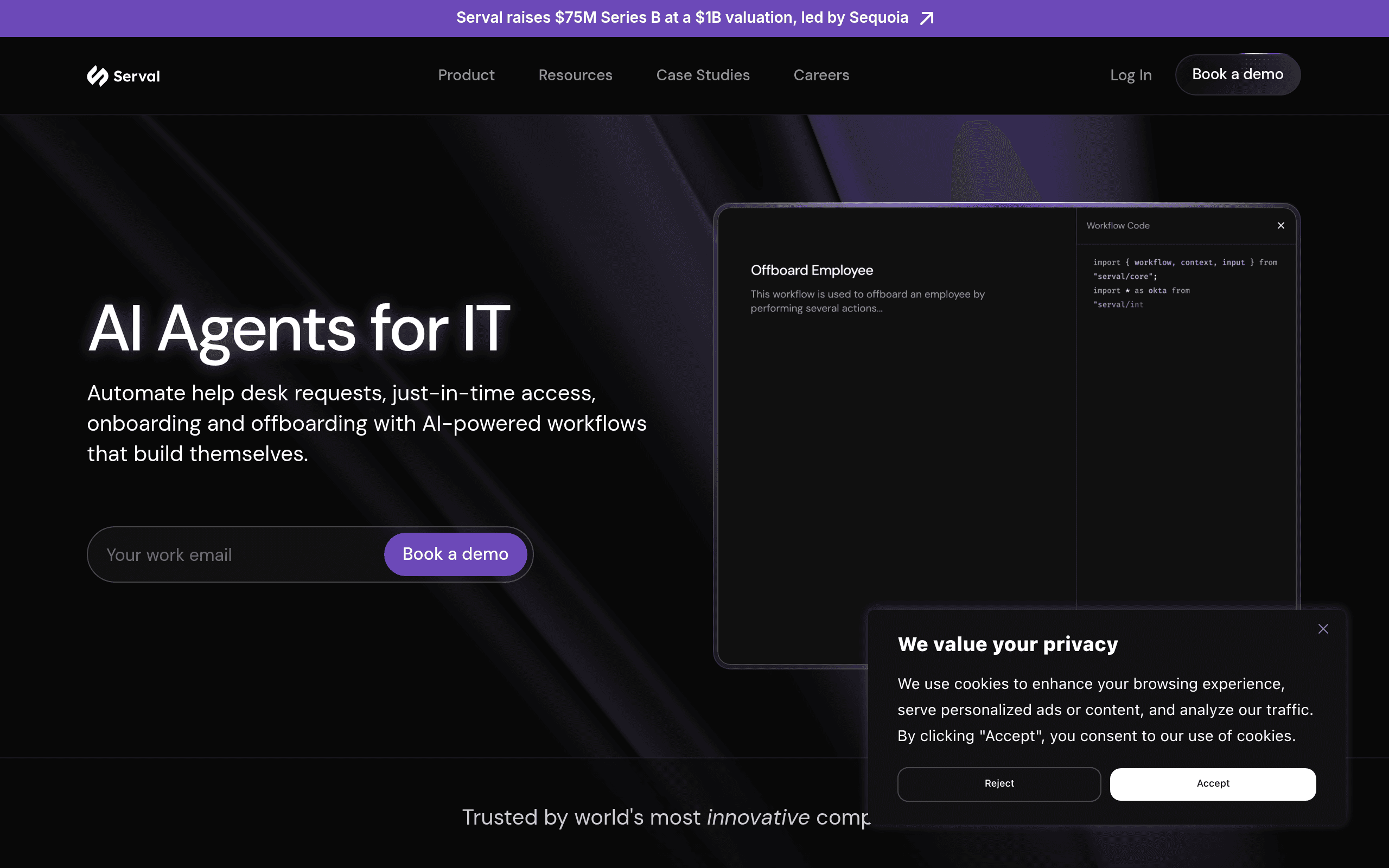
Task: Close the Workflow Code panel
Action: point(1280,226)
